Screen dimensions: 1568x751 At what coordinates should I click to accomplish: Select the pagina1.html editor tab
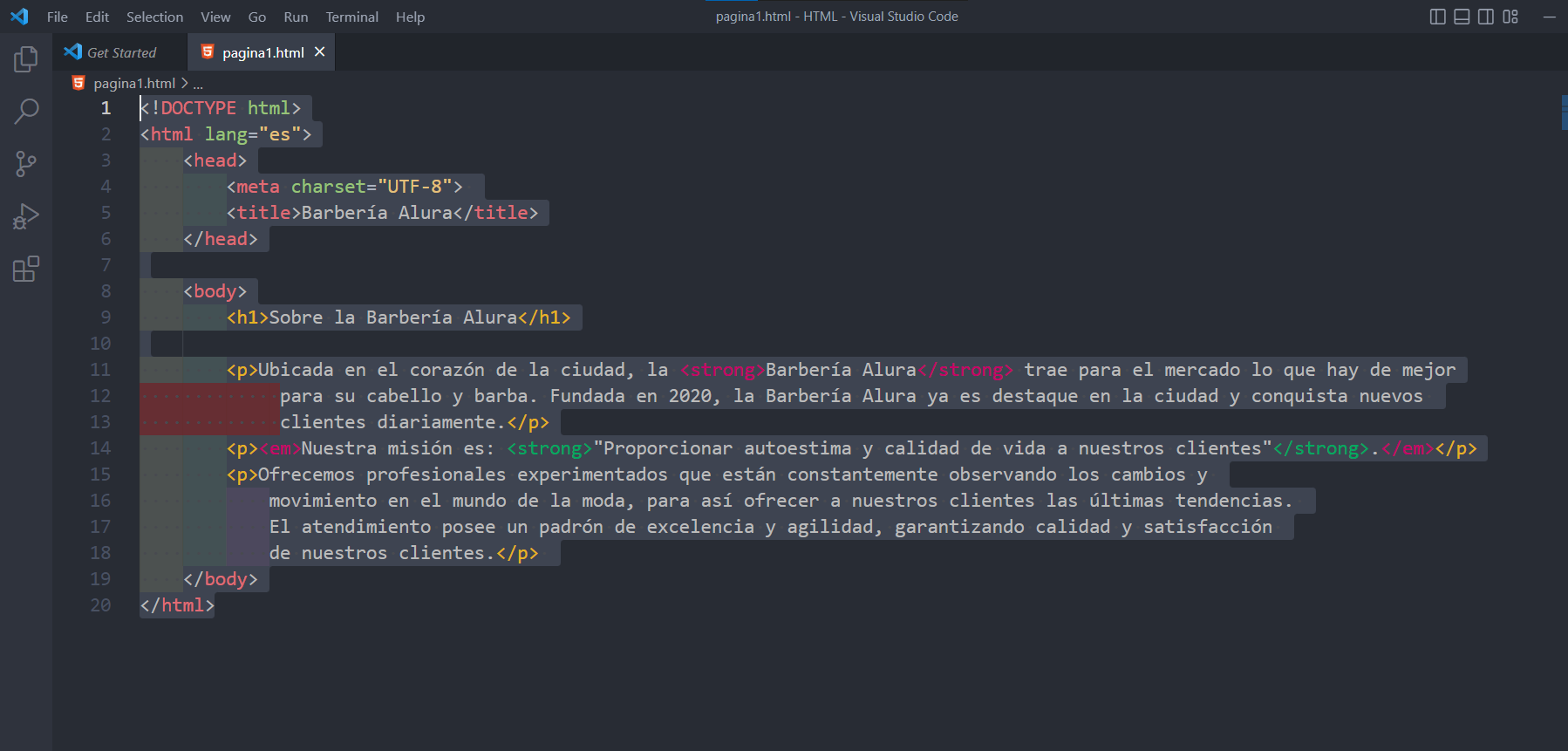point(262,52)
